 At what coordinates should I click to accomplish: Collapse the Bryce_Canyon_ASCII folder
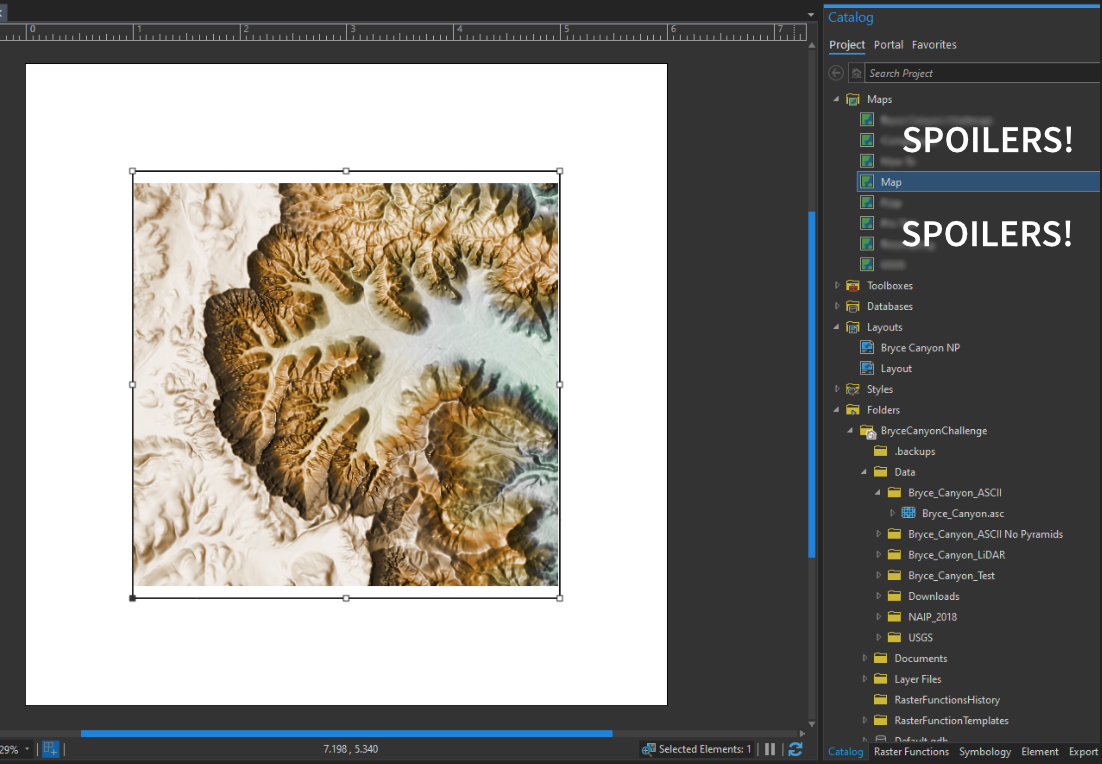click(878, 493)
